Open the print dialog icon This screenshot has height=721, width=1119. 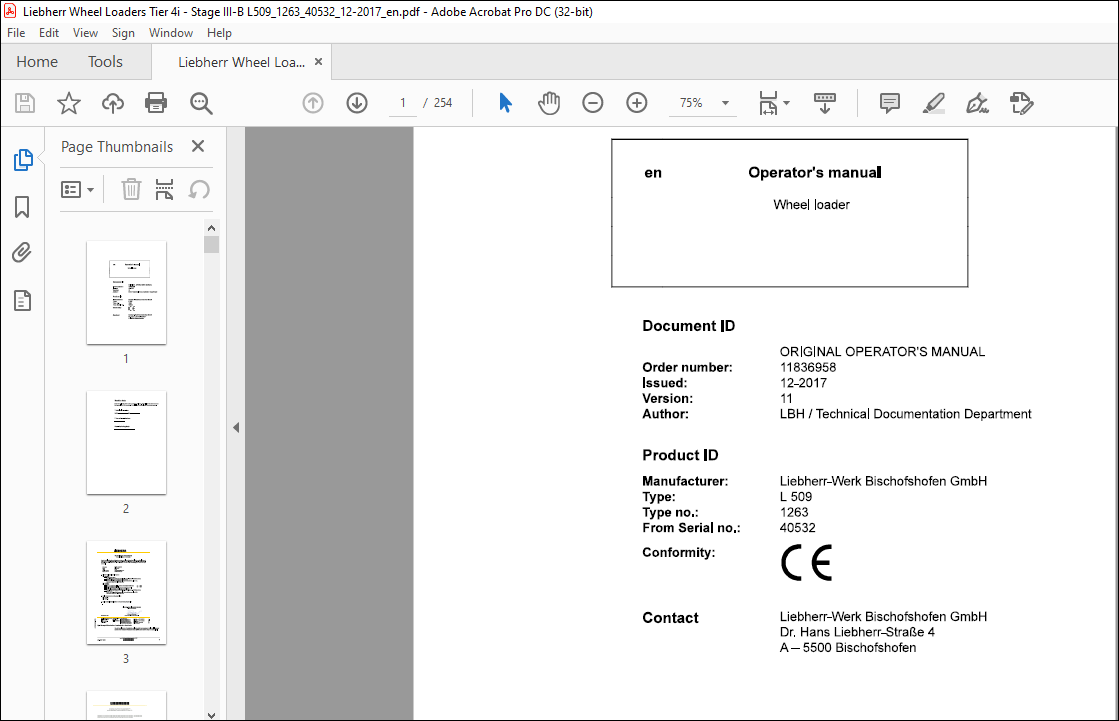156,104
